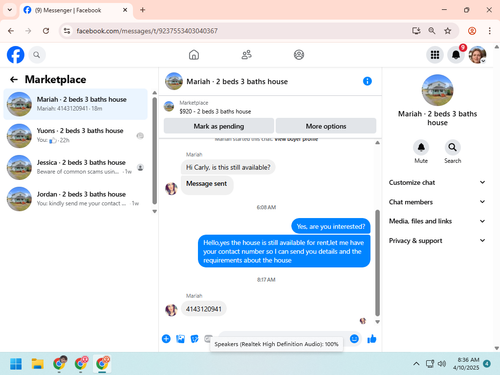Click Mariah's avatar beside 4143120941 message
500x375 pixels.
[x=171, y=310]
